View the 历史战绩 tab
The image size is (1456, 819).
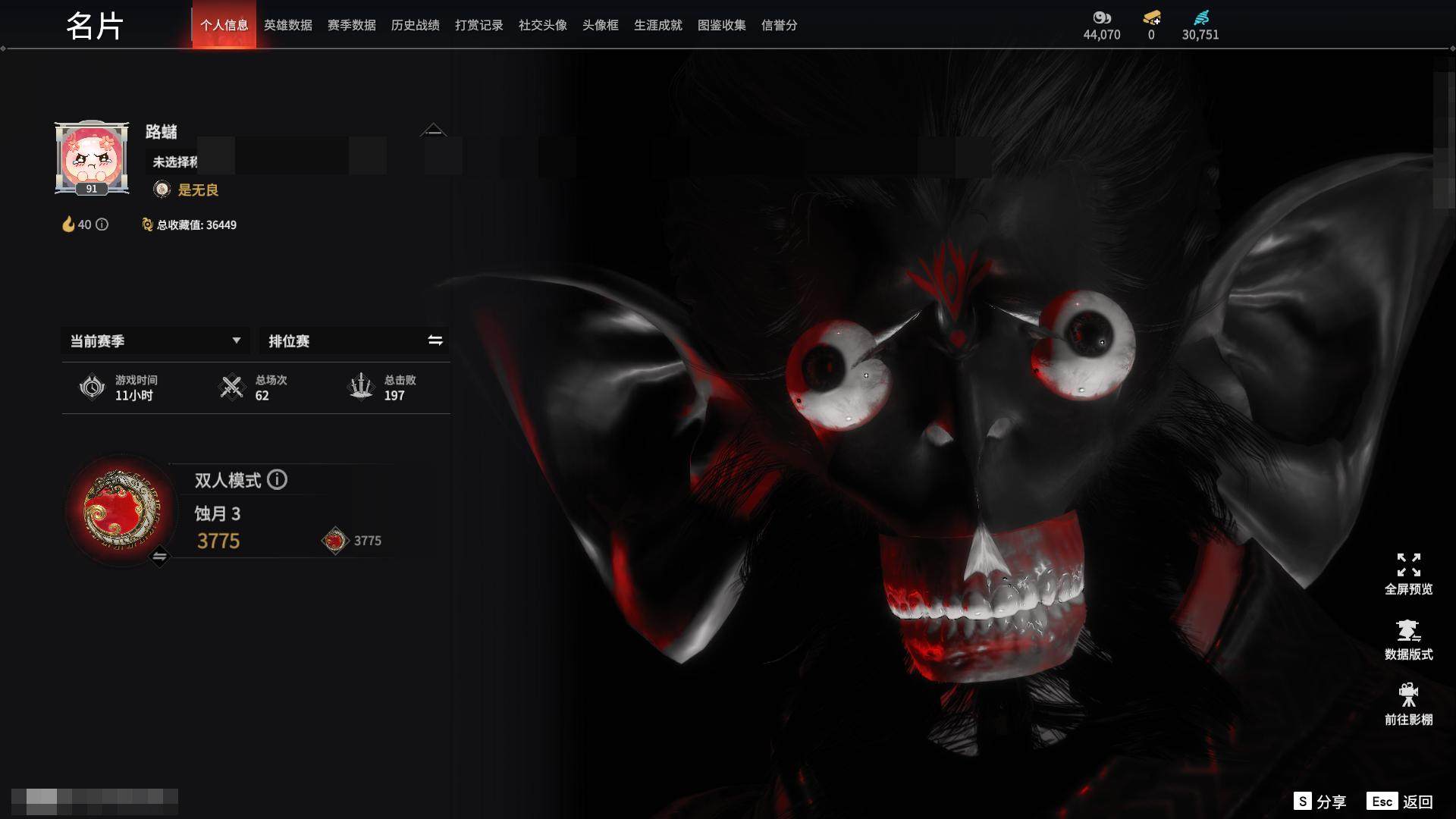pyautogui.click(x=416, y=25)
